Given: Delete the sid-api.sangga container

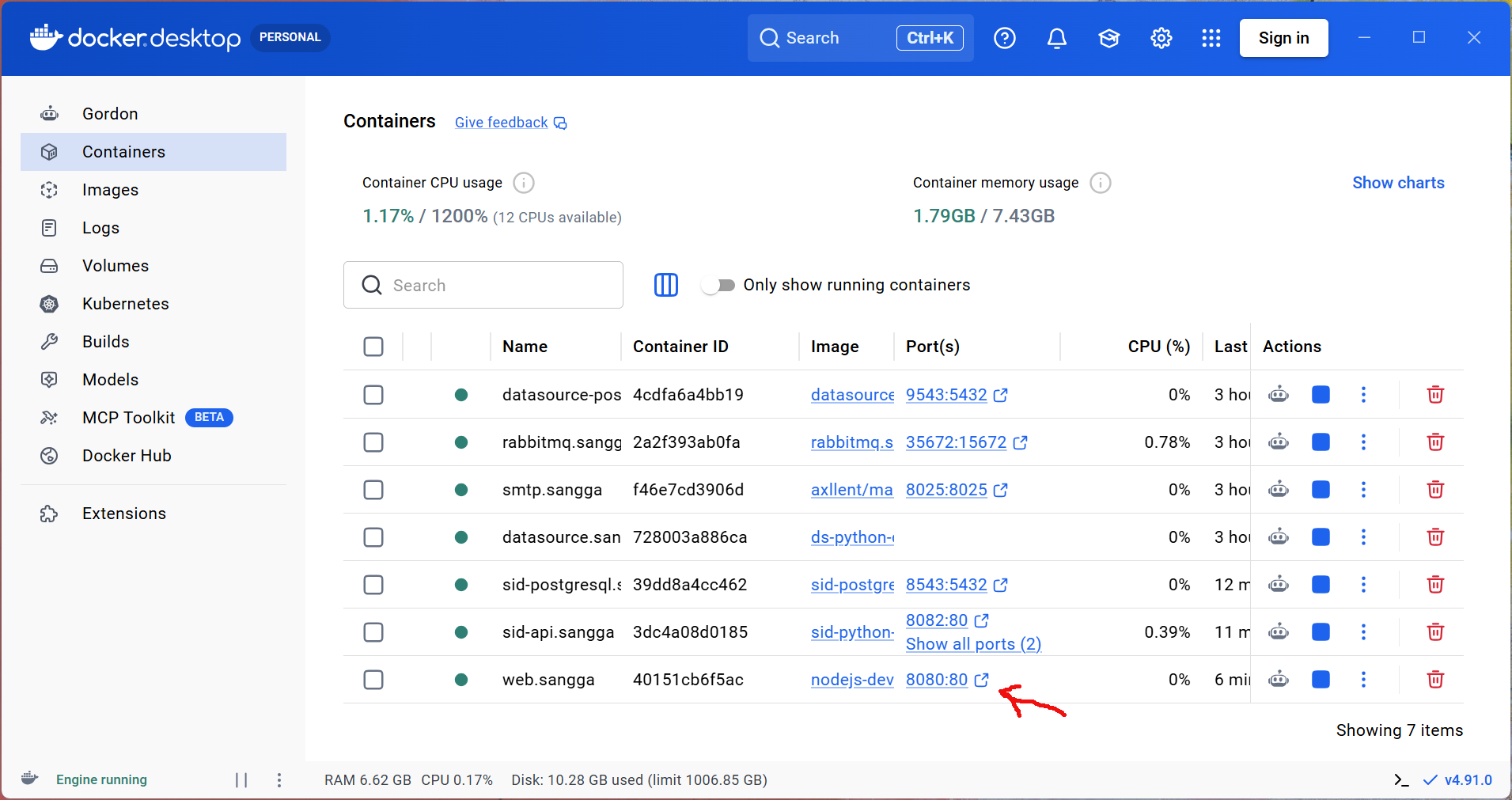Looking at the screenshot, I should [x=1435, y=631].
